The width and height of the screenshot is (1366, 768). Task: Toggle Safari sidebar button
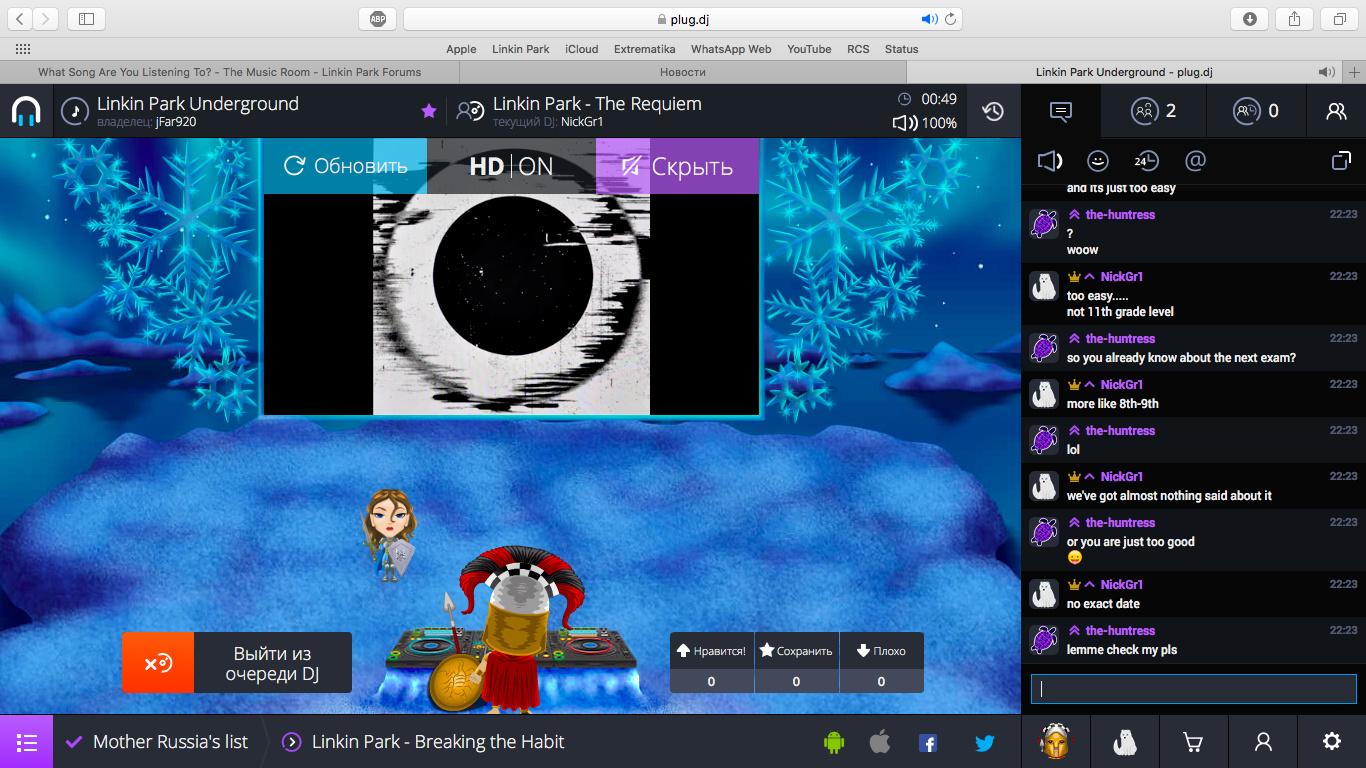click(x=86, y=19)
